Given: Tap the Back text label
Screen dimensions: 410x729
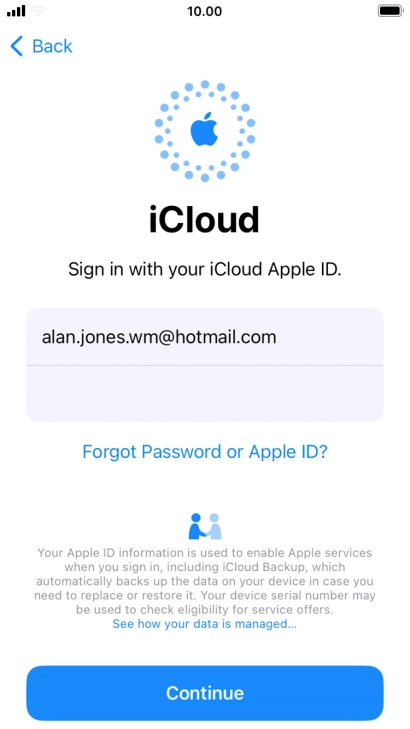Looking at the screenshot, I should click(x=52, y=46).
